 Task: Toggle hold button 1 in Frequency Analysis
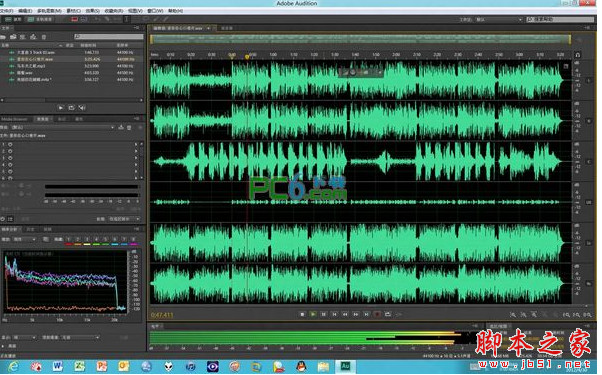(68, 240)
